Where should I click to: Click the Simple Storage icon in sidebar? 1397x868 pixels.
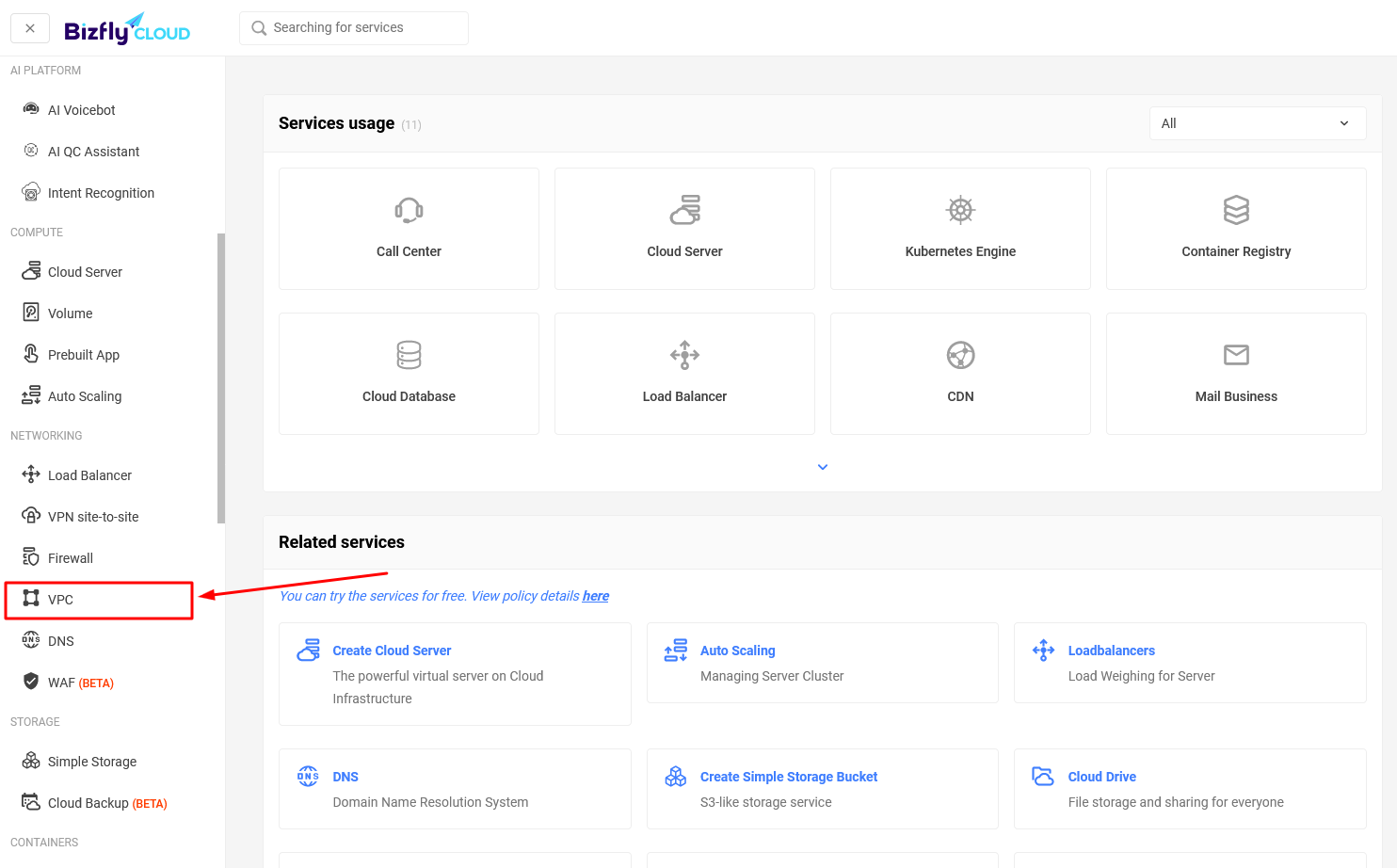click(x=31, y=761)
